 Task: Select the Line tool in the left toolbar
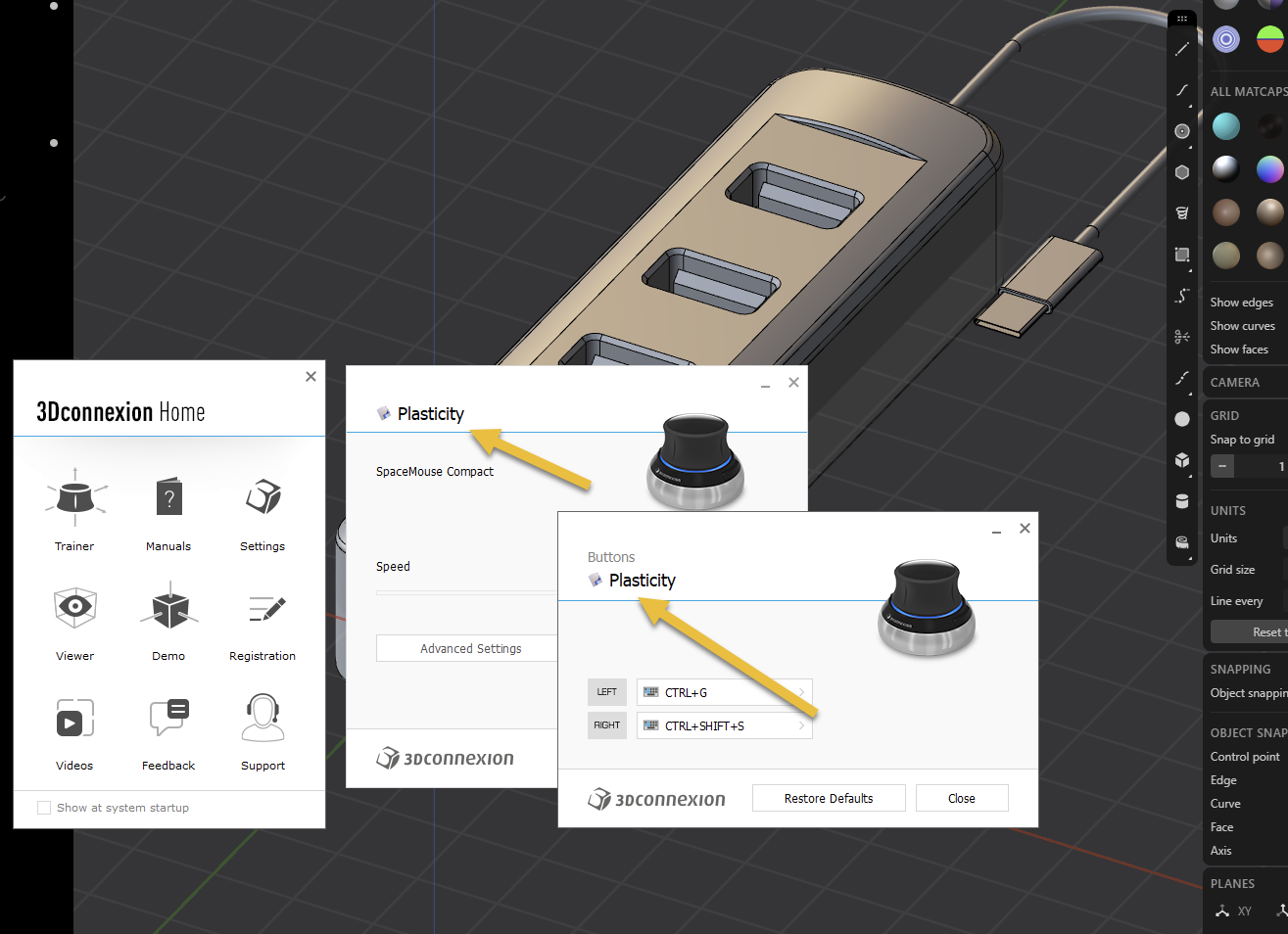1181,47
